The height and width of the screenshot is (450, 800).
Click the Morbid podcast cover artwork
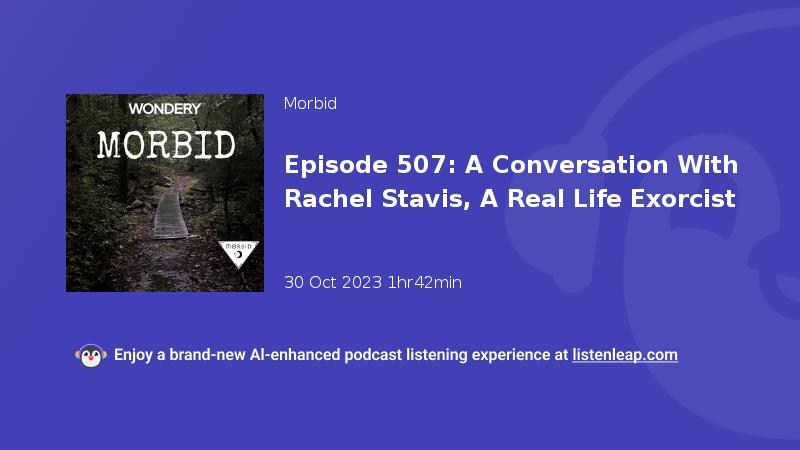coord(165,193)
